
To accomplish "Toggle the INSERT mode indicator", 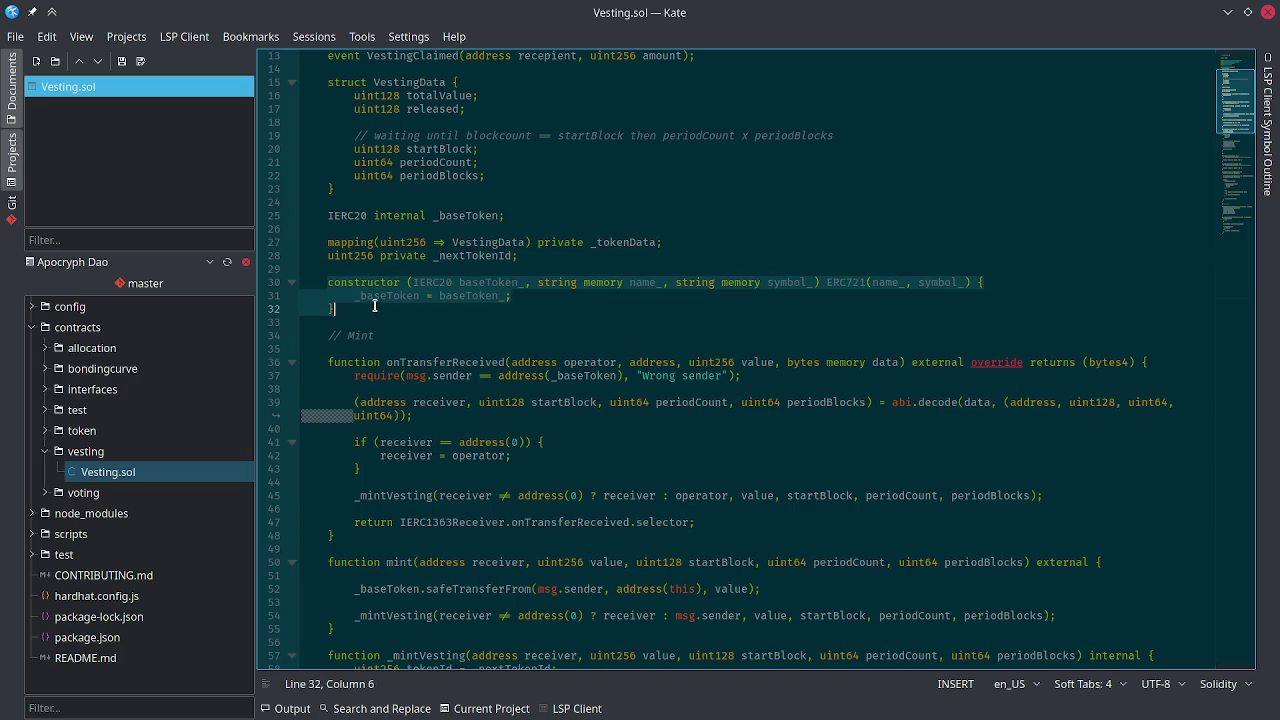I will [955, 684].
